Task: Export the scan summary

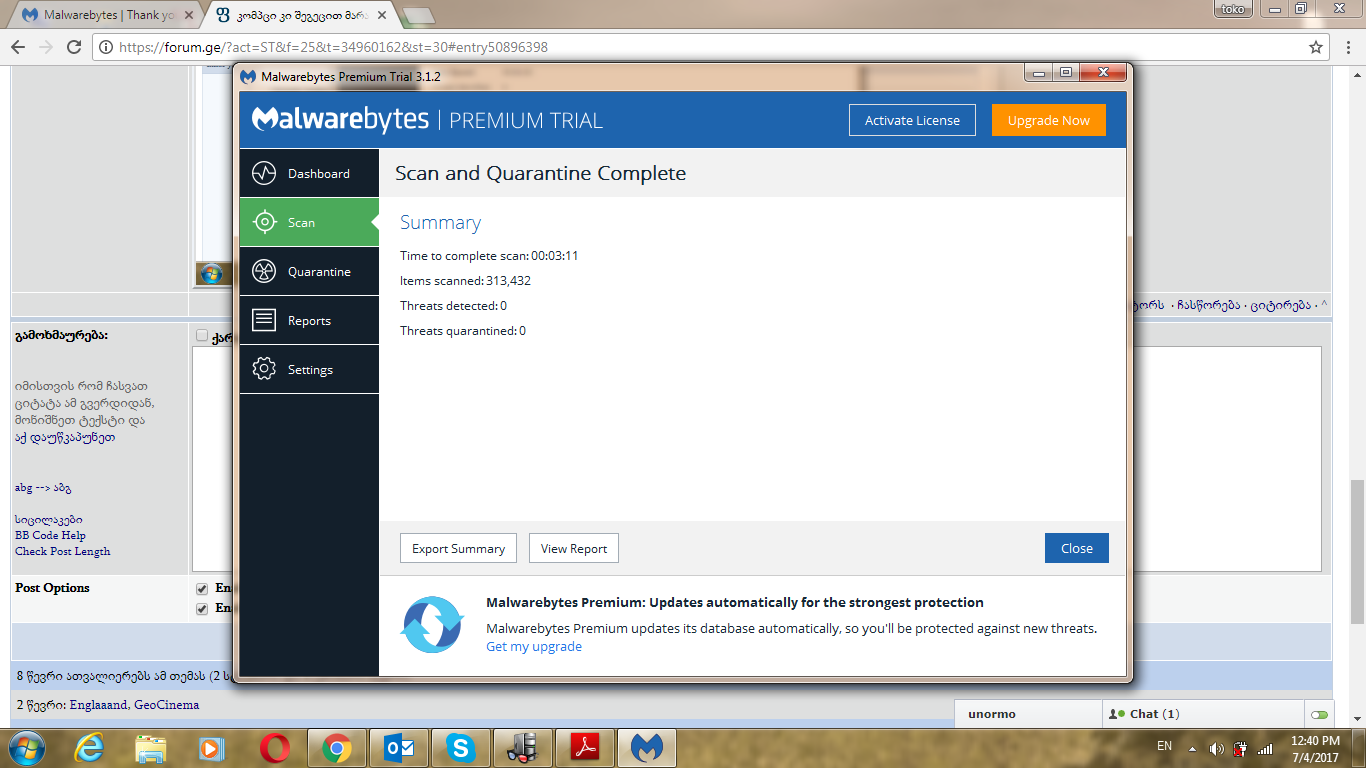Action: (x=458, y=548)
